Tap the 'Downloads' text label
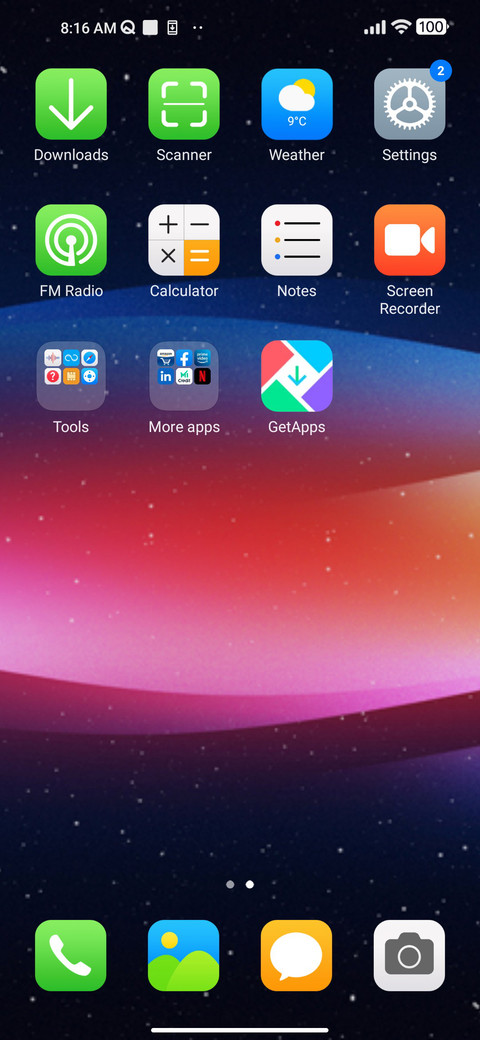This screenshot has height=1040, width=480. pyautogui.click(x=71, y=155)
